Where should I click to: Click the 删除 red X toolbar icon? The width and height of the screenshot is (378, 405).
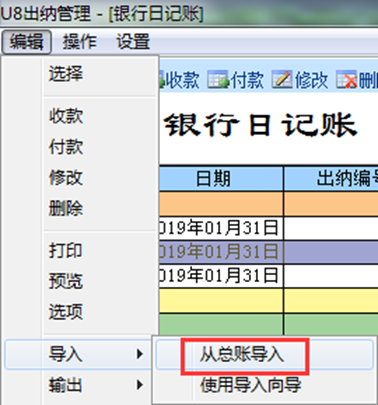click(x=346, y=80)
